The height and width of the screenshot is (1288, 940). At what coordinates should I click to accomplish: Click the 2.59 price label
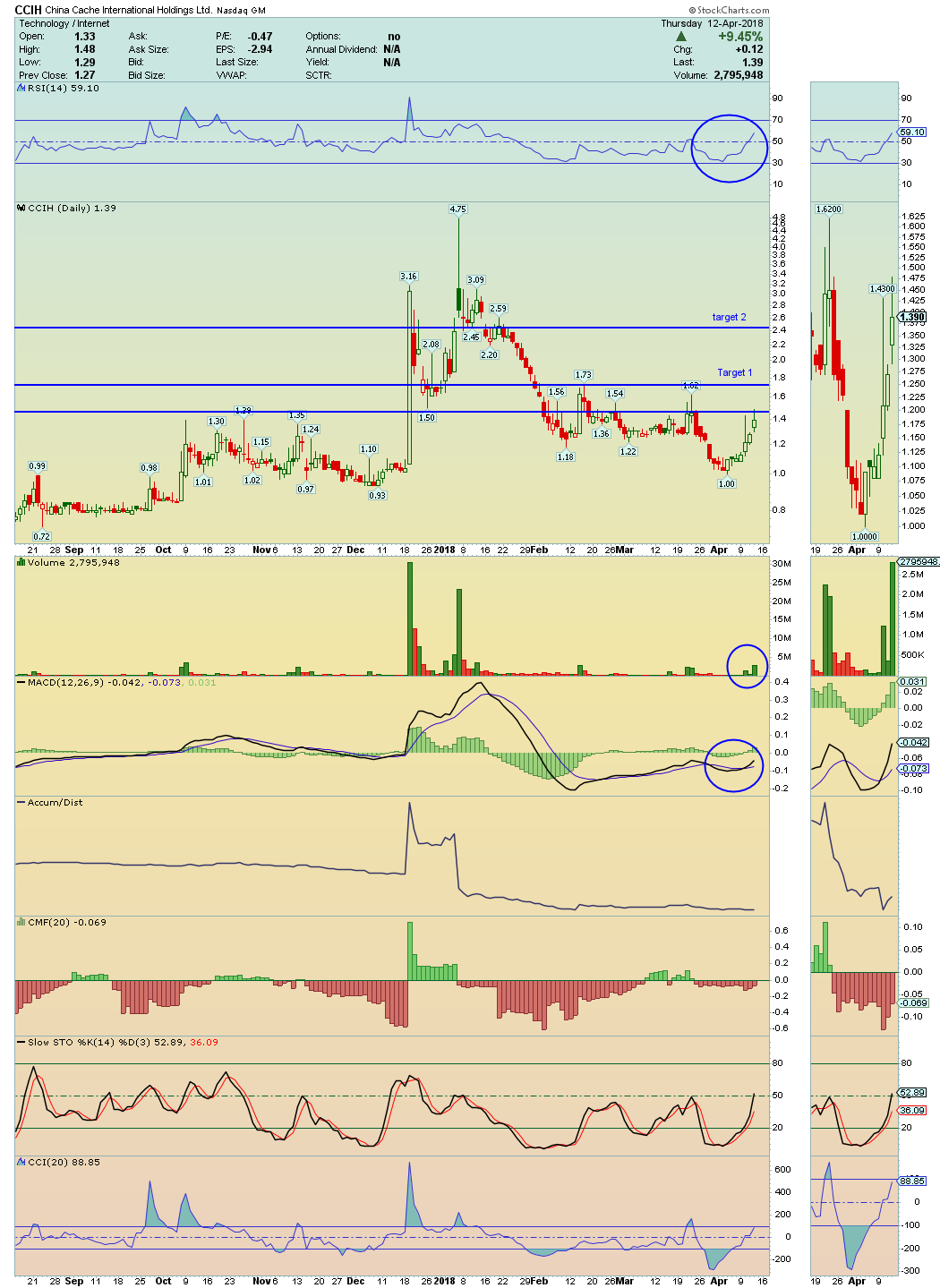(x=498, y=308)
